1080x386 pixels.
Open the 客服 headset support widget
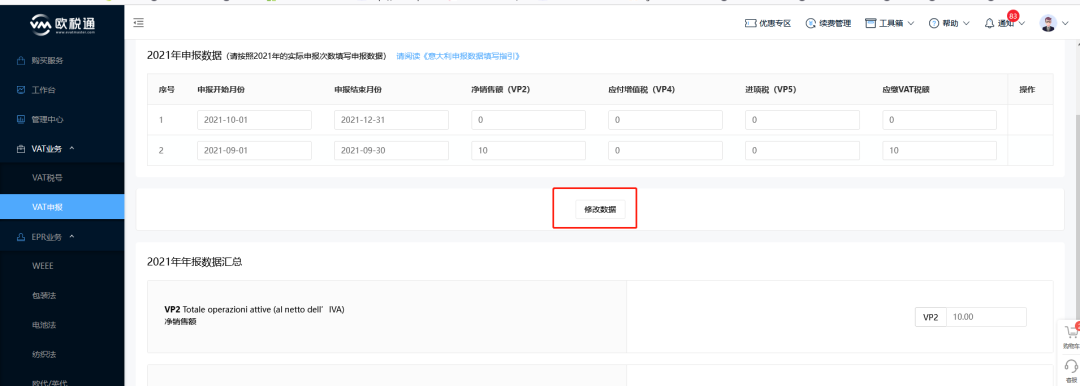(x=1071, y=369)
